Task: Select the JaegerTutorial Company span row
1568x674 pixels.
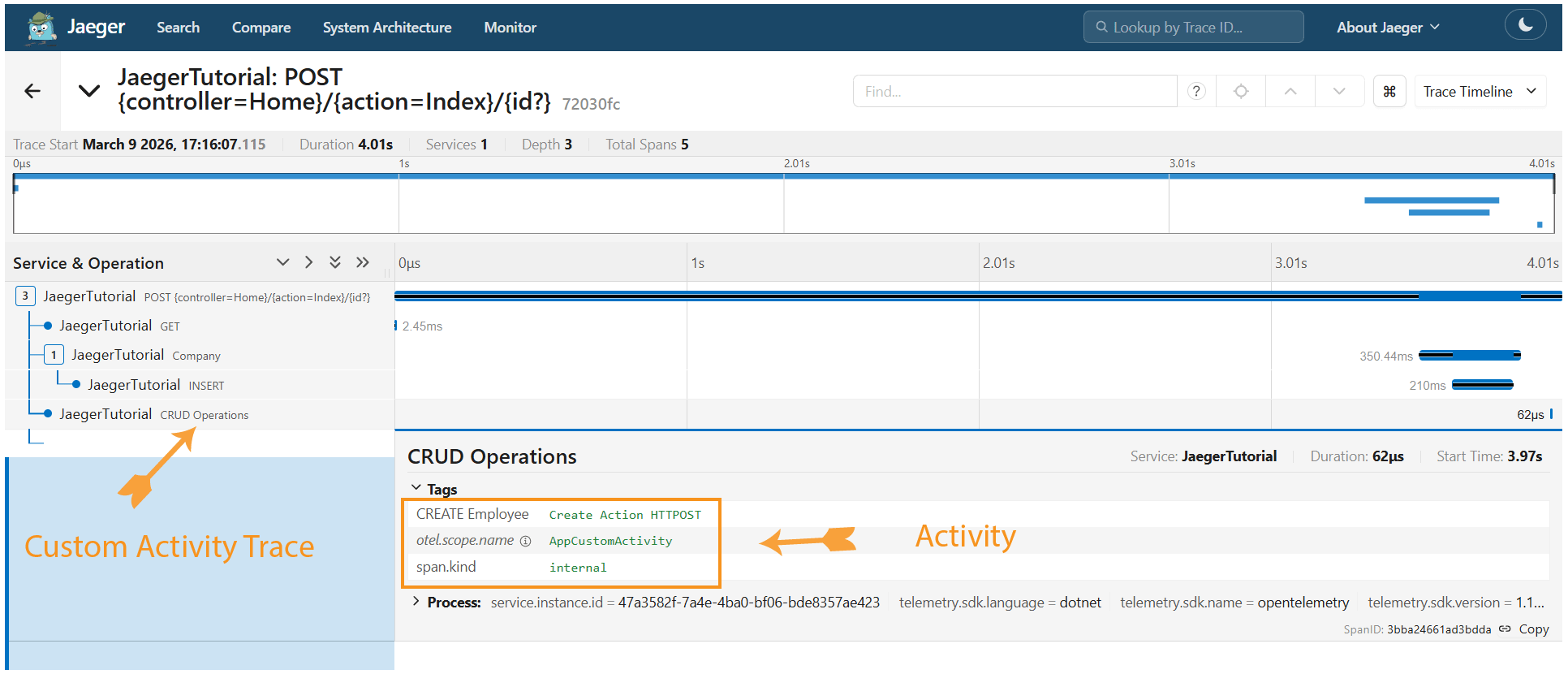Action: pos(200,355)
